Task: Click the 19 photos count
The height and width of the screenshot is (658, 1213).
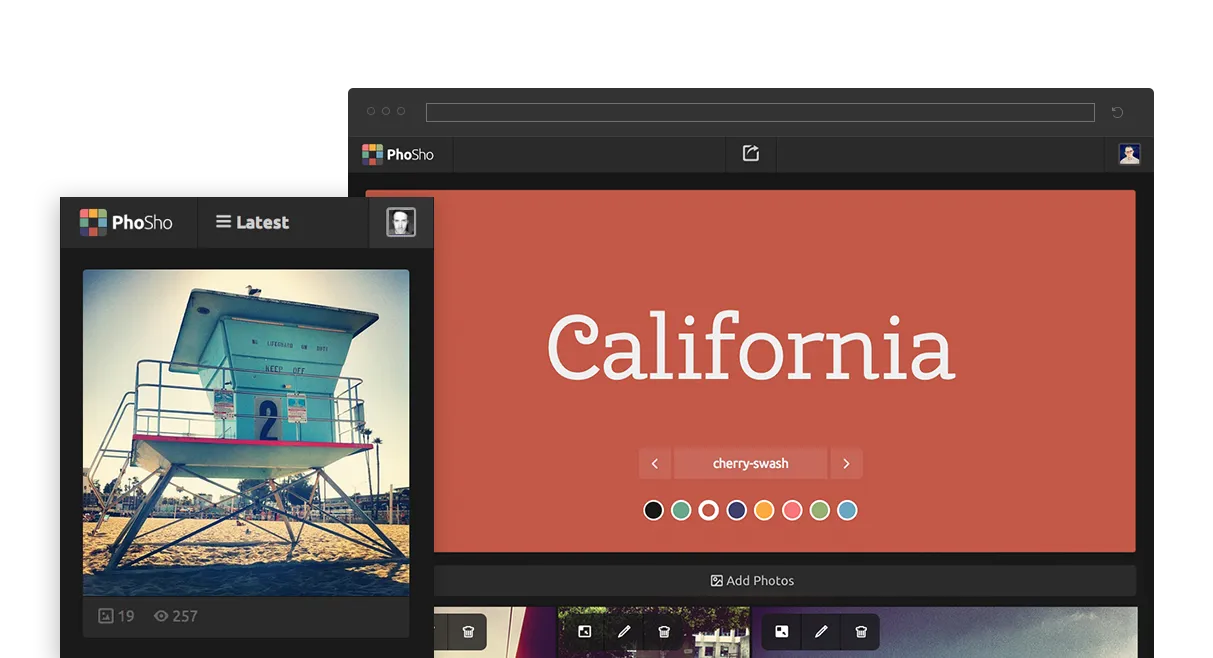Action: point(116,616)
